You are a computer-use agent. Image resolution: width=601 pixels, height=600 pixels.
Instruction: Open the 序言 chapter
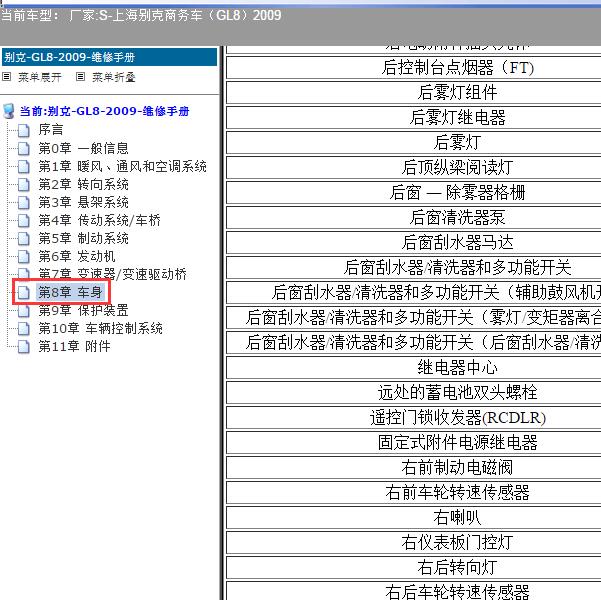pyautogui.click(x=51, y=130)
